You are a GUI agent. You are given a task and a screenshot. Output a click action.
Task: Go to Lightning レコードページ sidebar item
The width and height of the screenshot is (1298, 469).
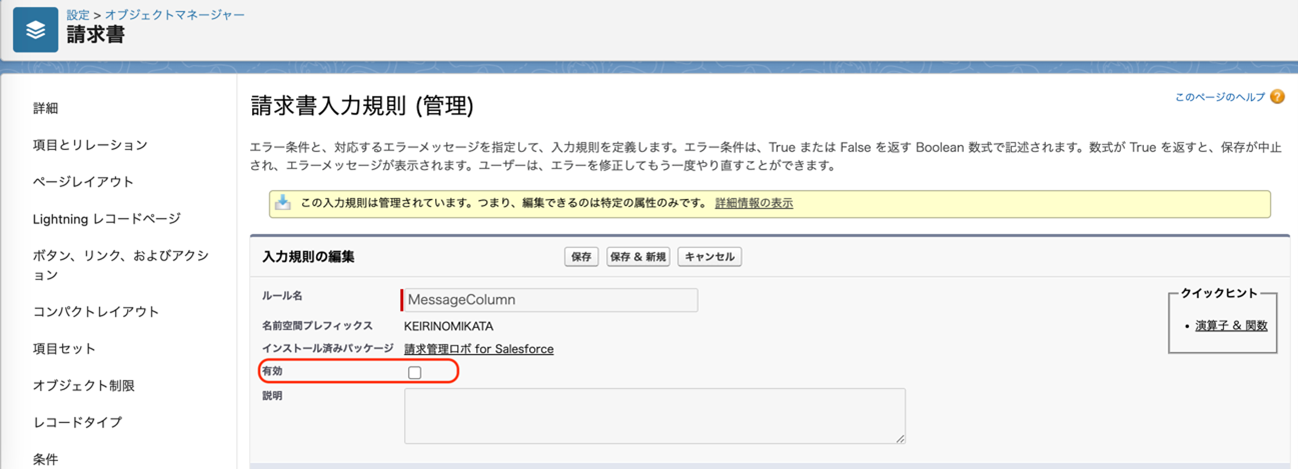pyautogui.click(x=107, y=219)
